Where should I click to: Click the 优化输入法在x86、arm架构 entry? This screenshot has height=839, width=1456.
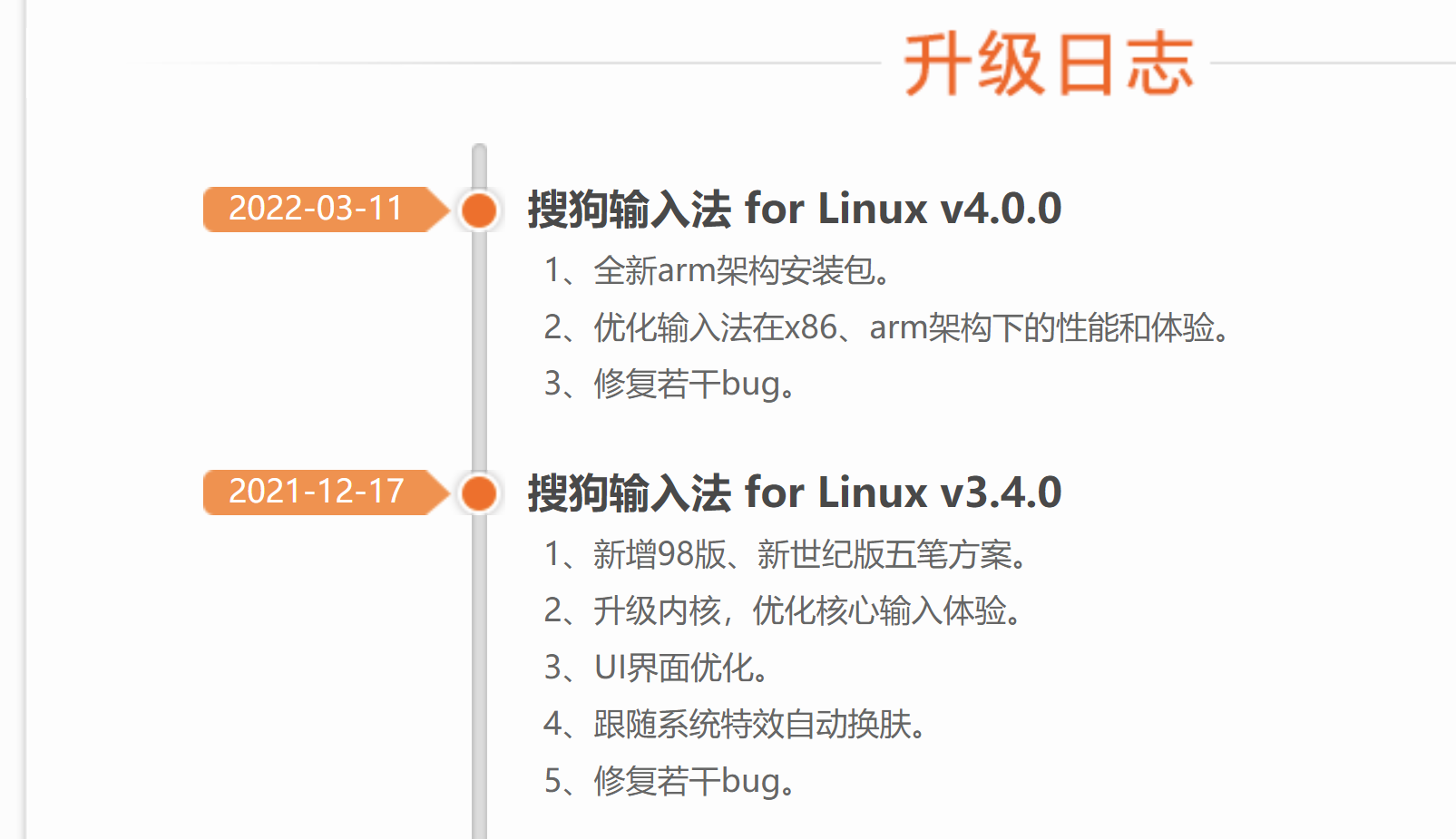click(x=886, y=327)
